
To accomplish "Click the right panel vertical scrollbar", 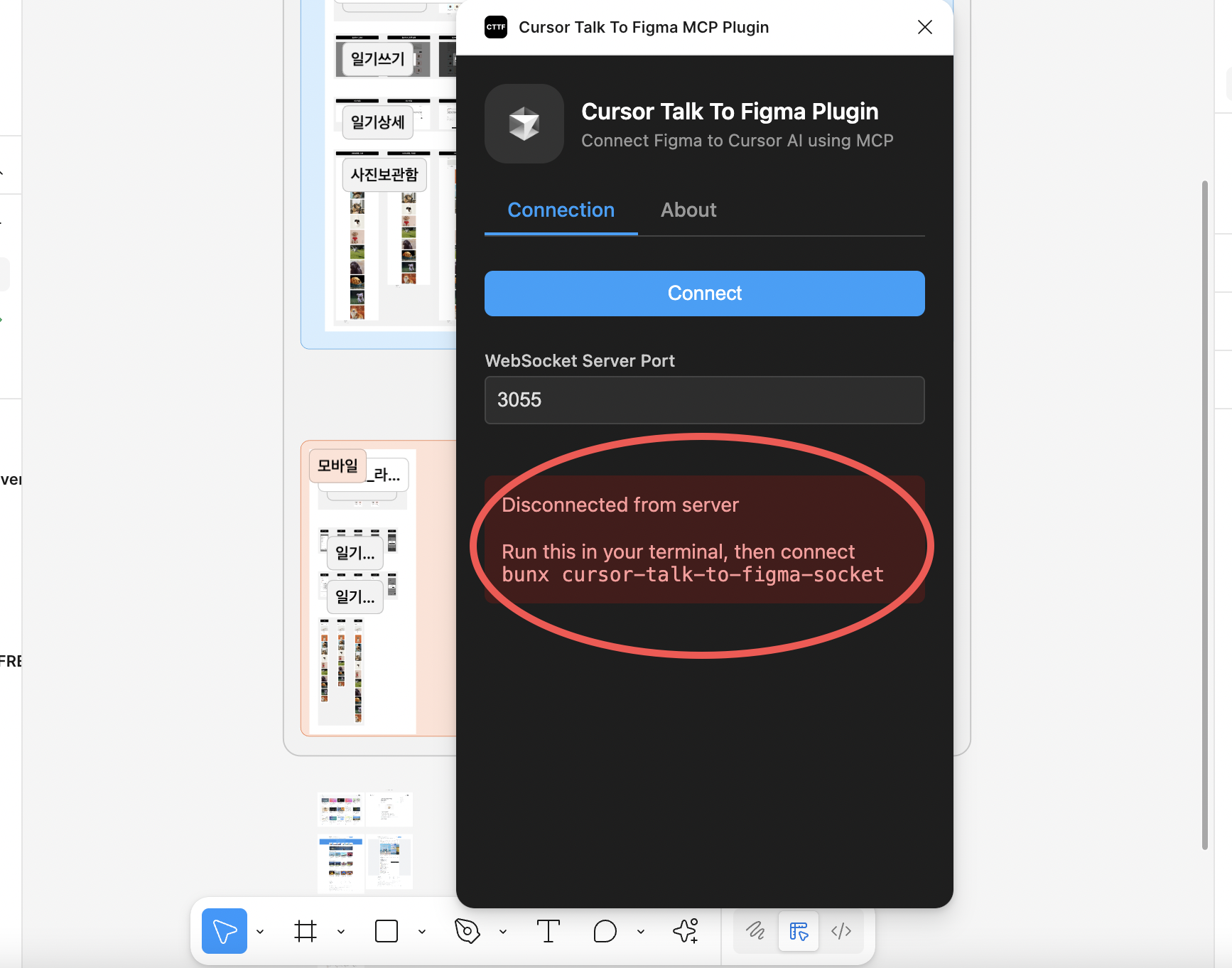I will pos(1205,515).
